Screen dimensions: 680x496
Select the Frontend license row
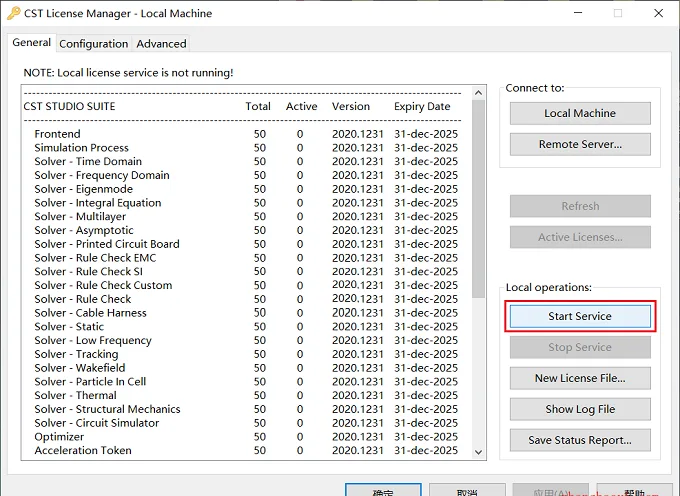(246, 134)
